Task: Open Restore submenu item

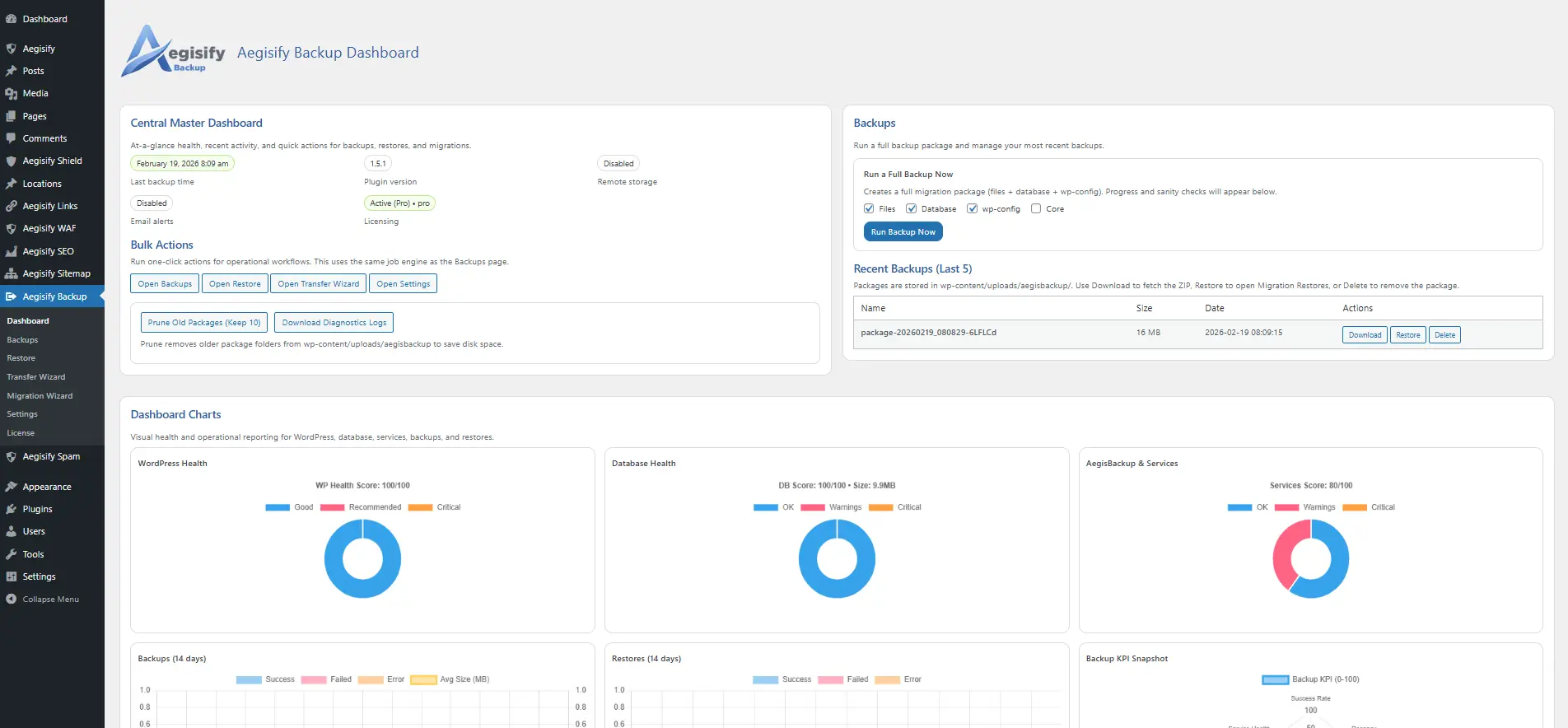Action: click(21, 358)
